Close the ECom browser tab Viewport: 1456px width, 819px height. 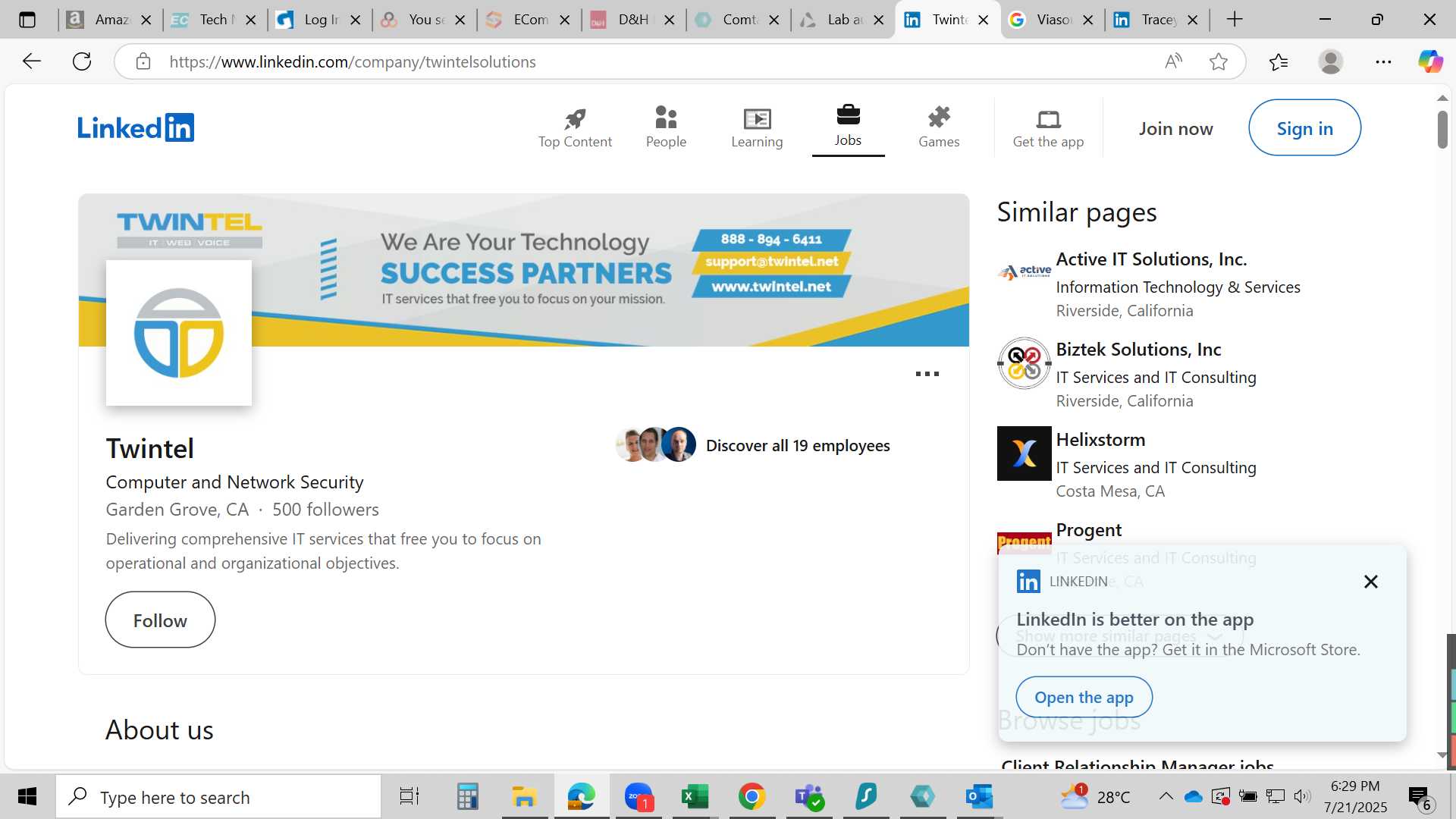pyautogui.click(x=564, y=20)
